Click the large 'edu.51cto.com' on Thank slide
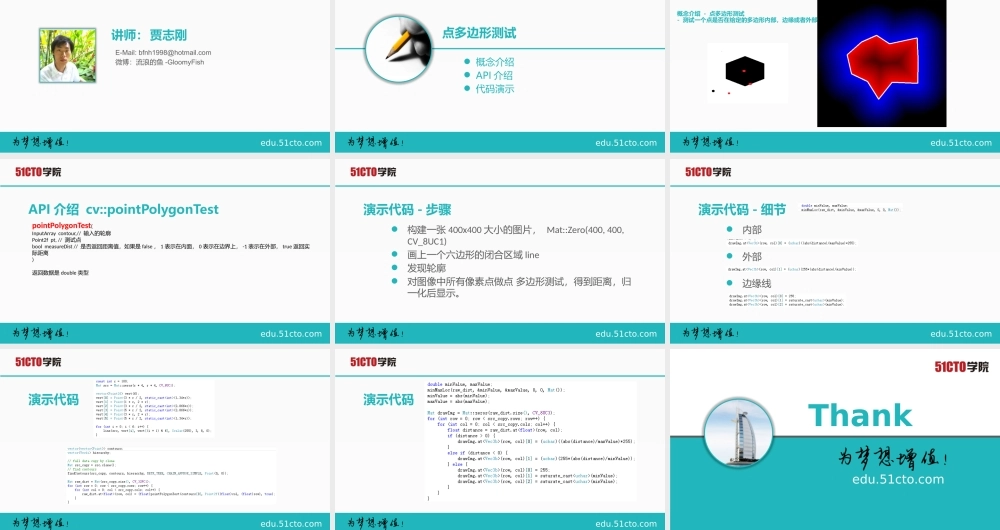This screenshot has height=530, width=1000. 898,480
